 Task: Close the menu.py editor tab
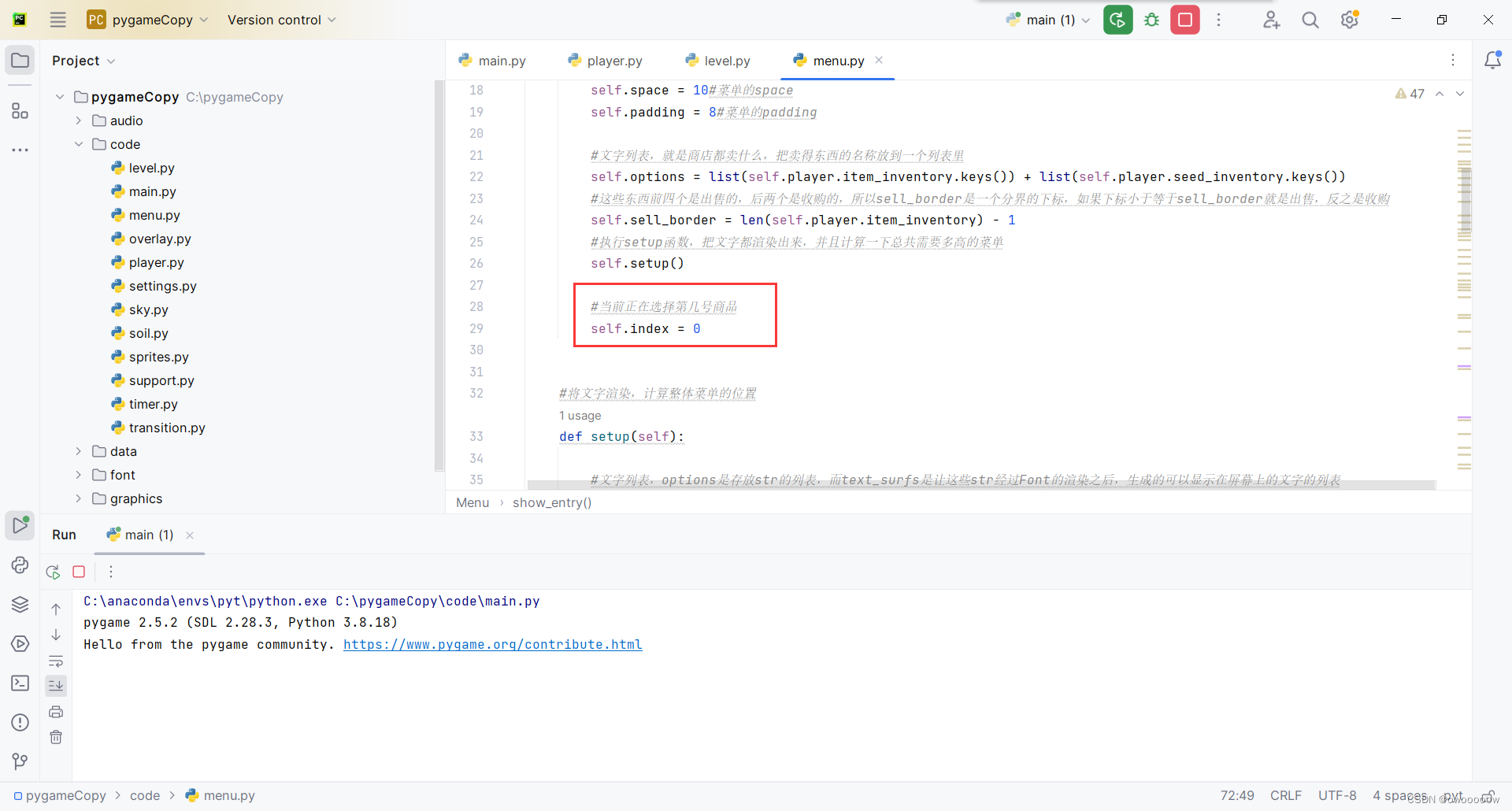pos(879,60)
